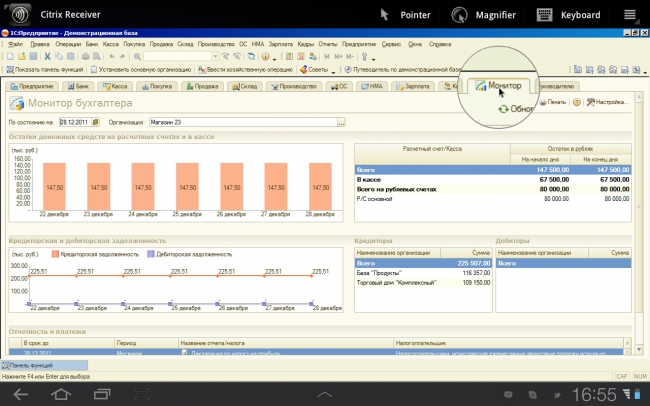Click the new document icon in toolbar
Image resolution: width=650 pixels, height=406 pixels.
coord(10,56)
